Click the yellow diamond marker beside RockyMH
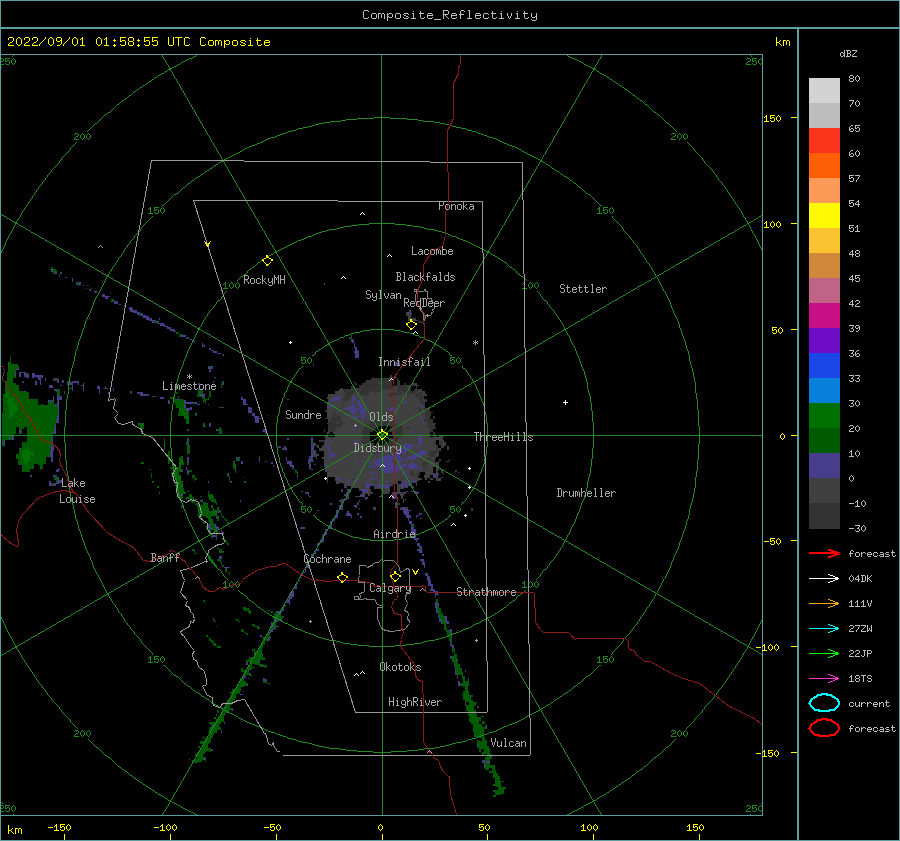This screenshot has height=841, width=900. (267, 261)
